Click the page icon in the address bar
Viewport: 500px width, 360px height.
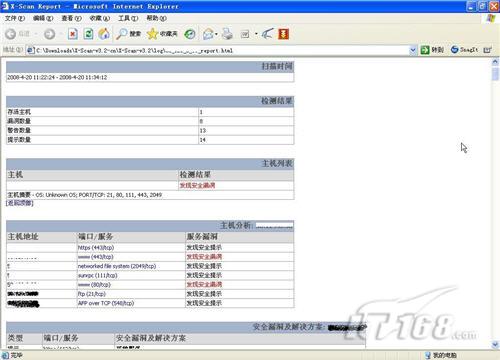pos(30,50)
